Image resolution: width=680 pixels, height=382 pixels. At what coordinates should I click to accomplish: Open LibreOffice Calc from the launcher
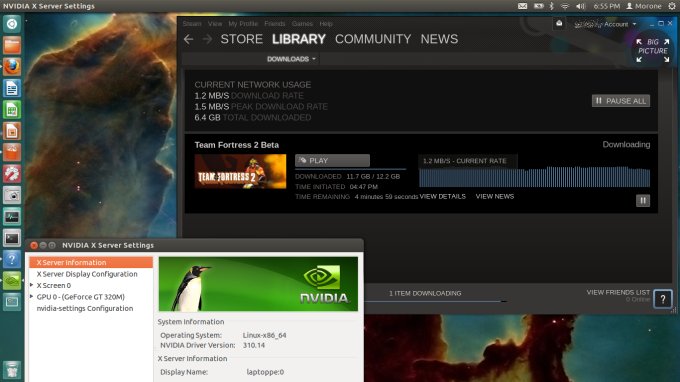[x=12, y=109]
